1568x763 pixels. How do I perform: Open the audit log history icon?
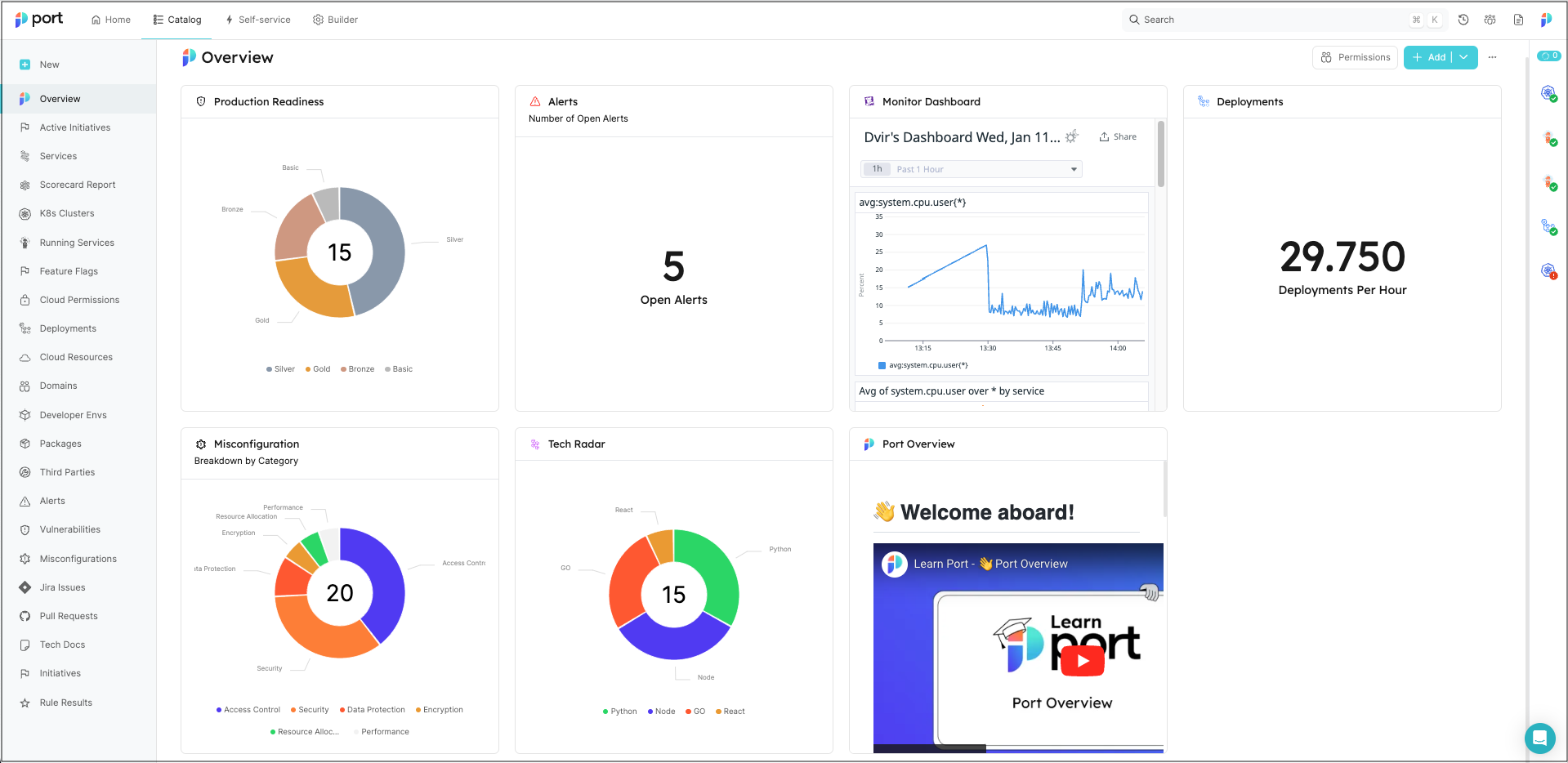pos(1463,19)
